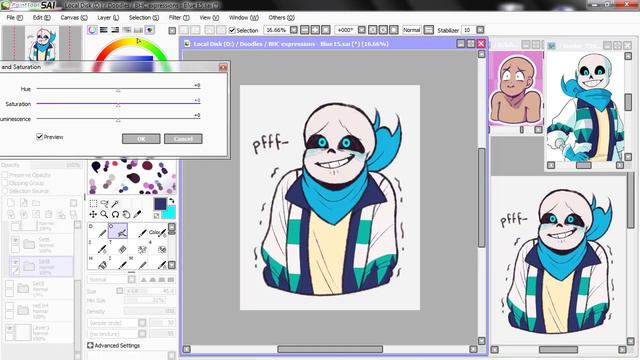Toggle the transparent color icon
This screenshot has width=640, height=360.
157,216
